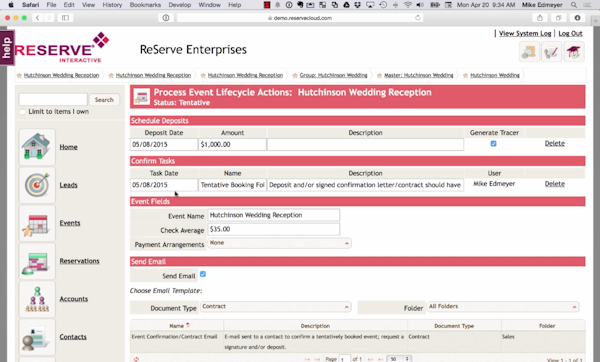
Task: Click the Safari show tabs icon
Action: pyautogui.click(x=559, y=18)
